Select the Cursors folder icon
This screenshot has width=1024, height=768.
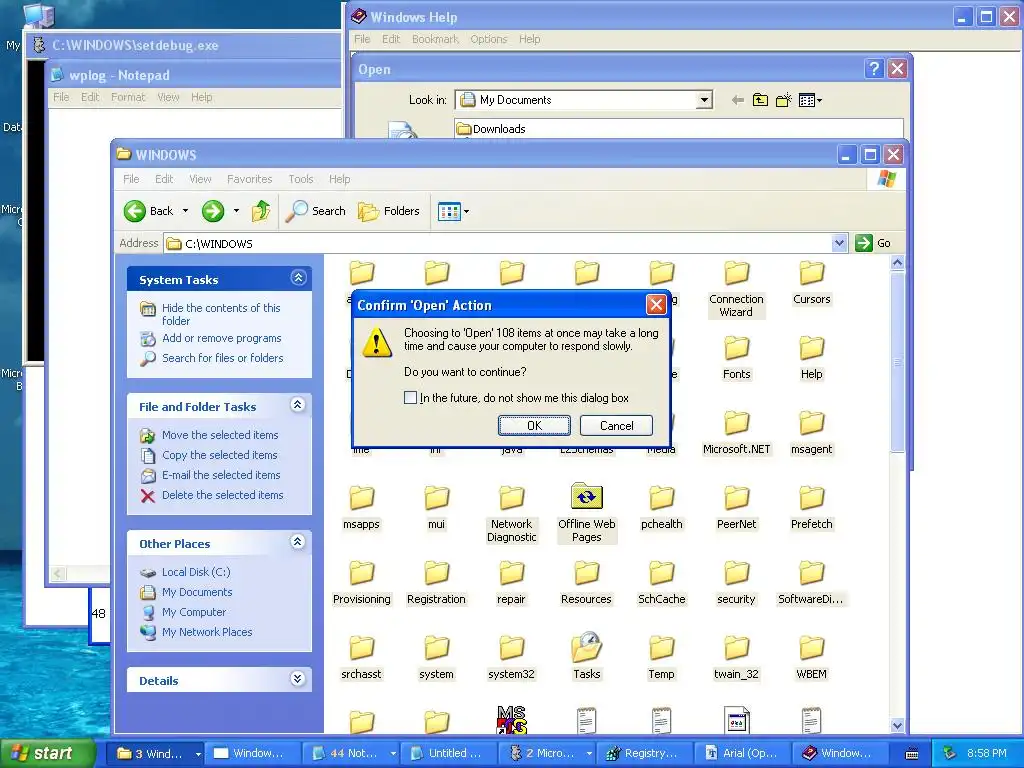tap(812, 273)
